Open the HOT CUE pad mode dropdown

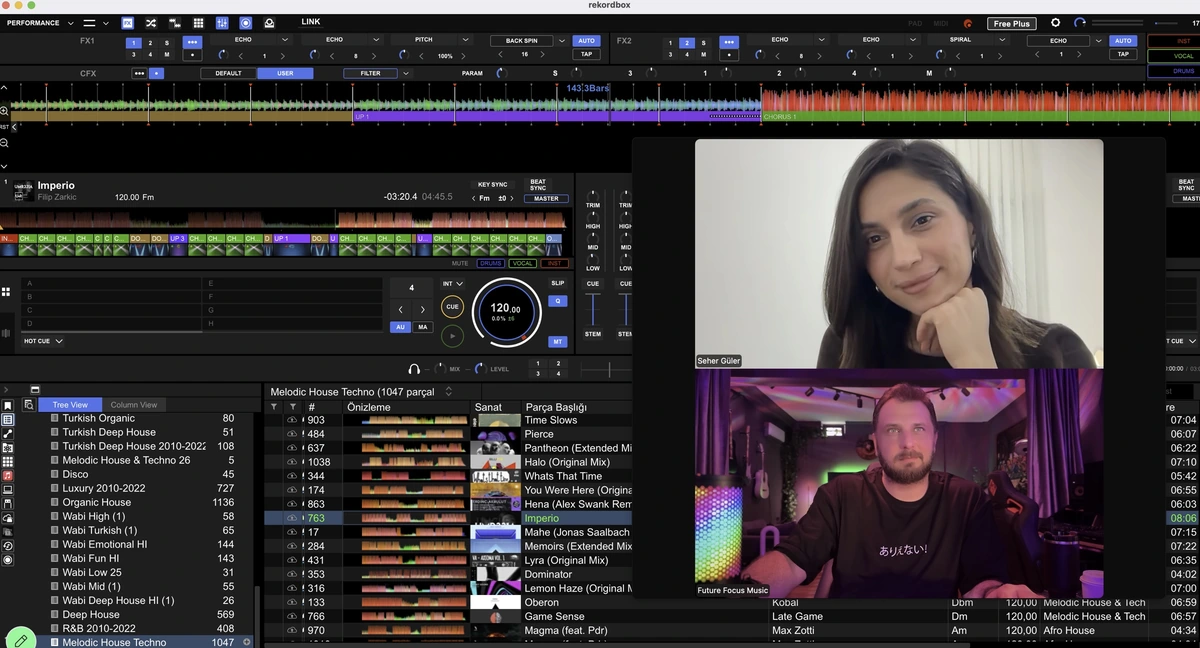click(x=43, y=341)
